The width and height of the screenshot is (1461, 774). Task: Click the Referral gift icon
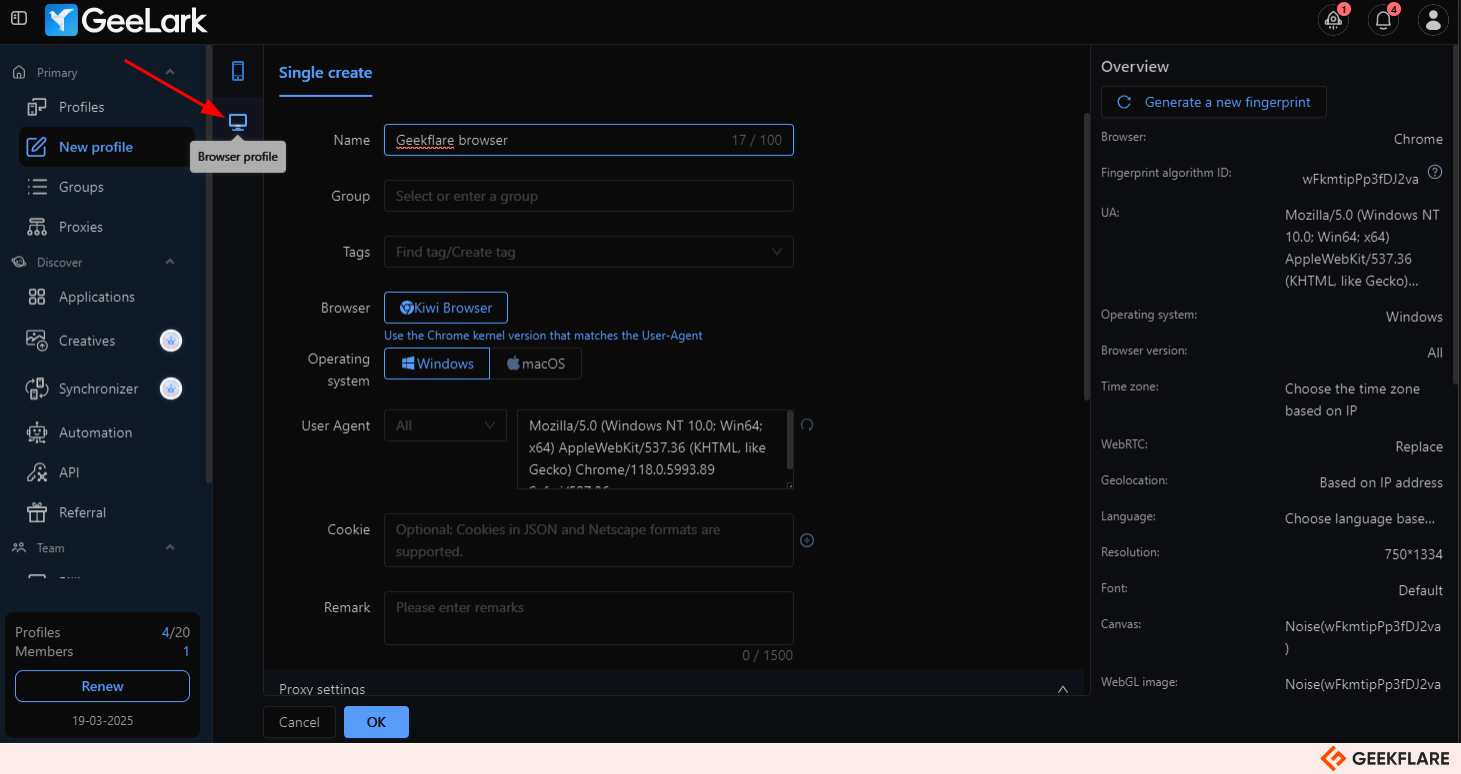(x=37, y=513)
